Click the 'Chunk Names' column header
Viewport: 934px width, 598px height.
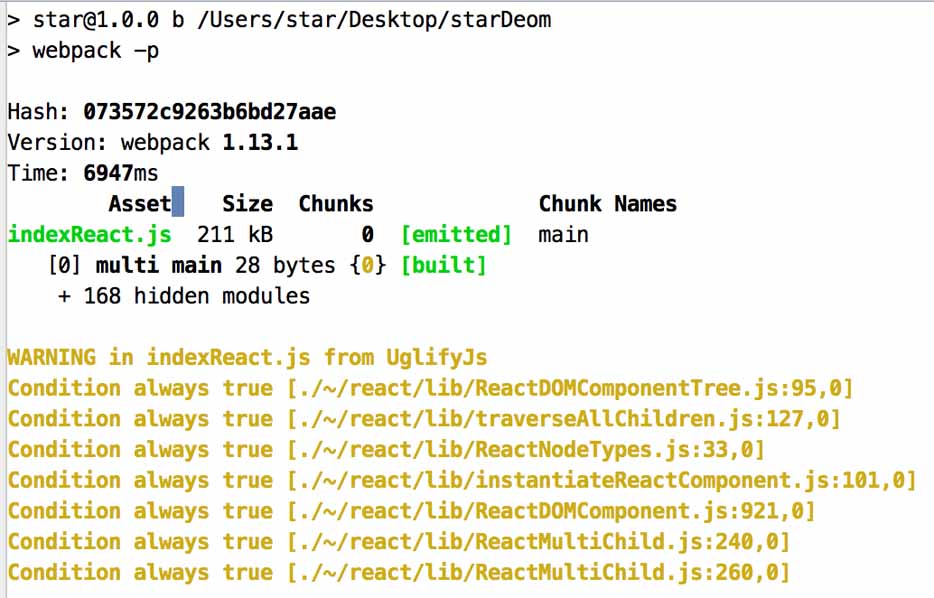608,204
